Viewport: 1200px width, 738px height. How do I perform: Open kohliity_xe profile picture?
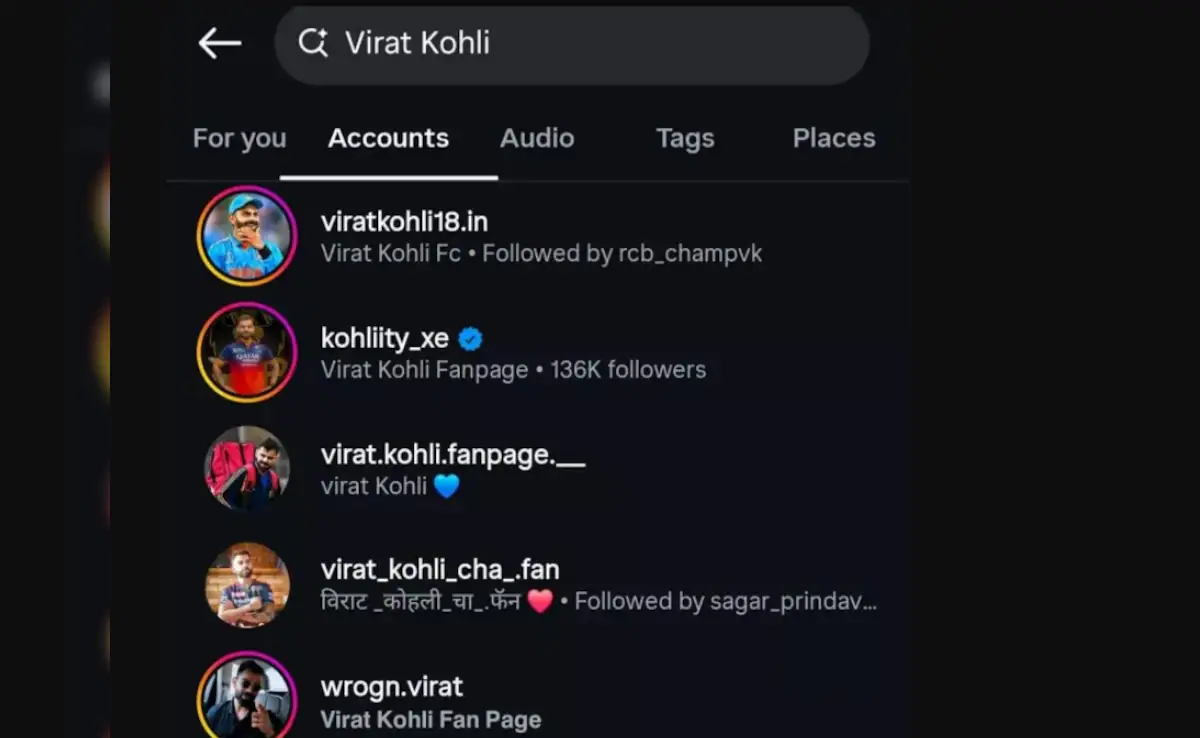pos(246,352)
